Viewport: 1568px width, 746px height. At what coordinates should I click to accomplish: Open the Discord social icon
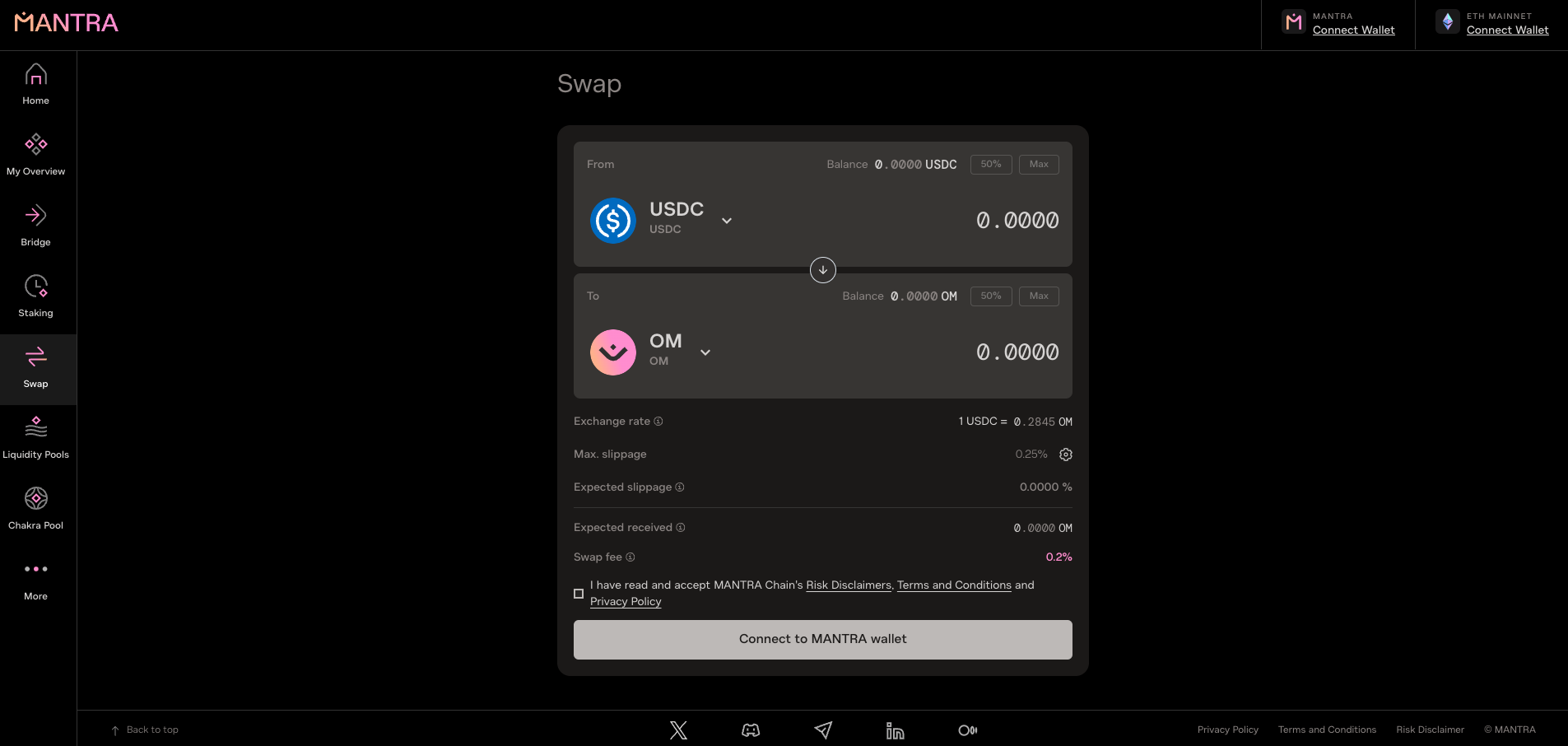click(751, 730)
